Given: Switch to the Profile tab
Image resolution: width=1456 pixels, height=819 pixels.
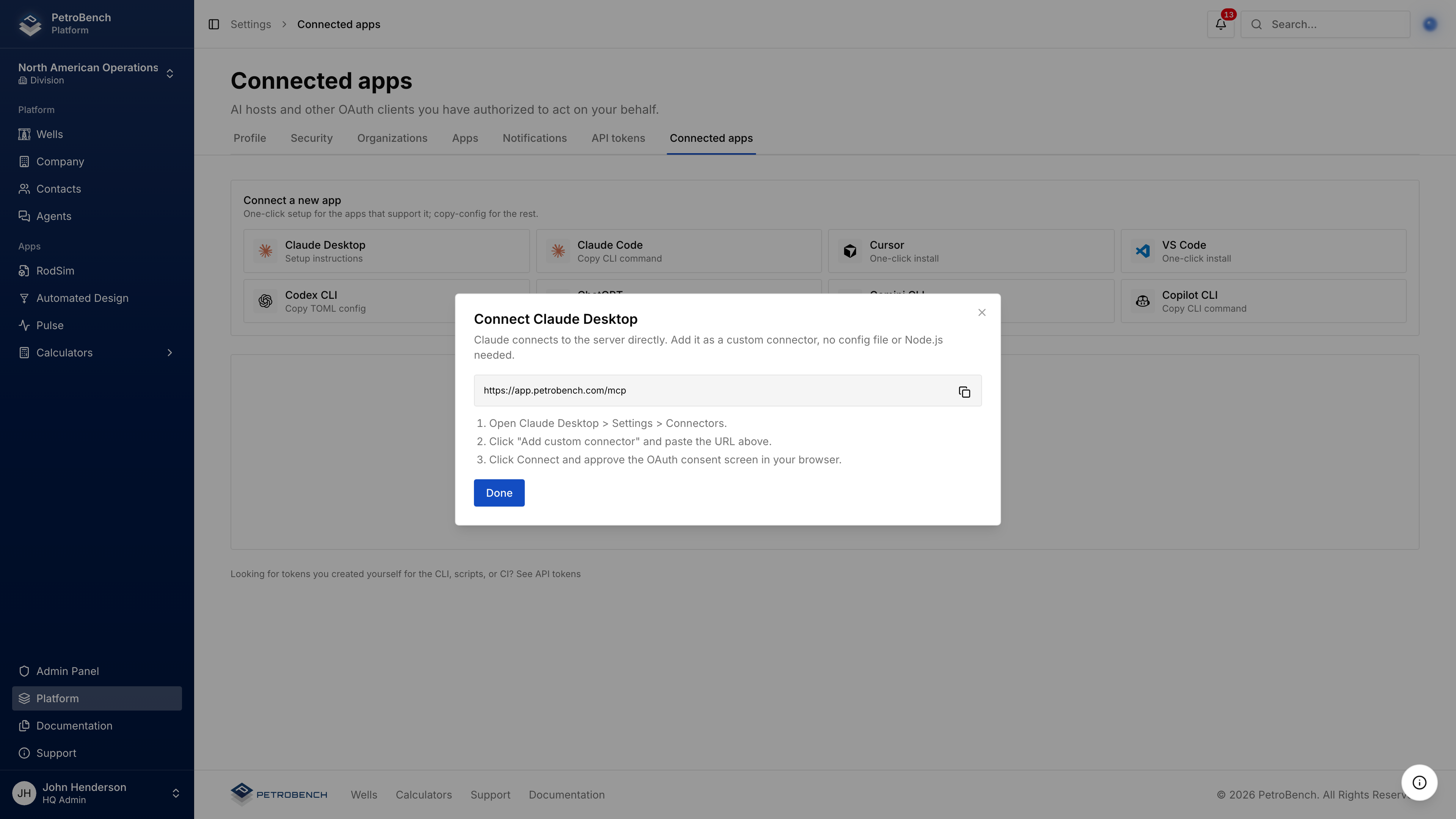Looking at the screenshot, I should pyautogui.click(x=249, y=138).
